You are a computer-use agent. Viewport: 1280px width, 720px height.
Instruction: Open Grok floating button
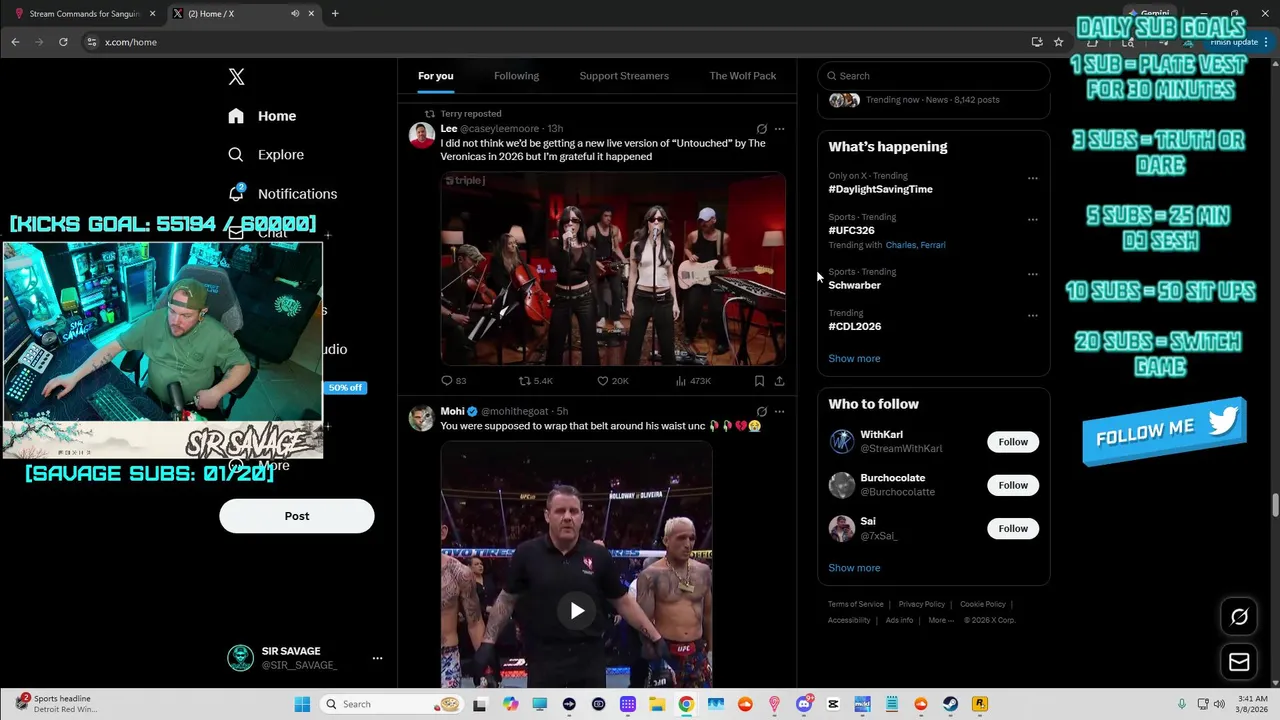(x=1239, y=617)
